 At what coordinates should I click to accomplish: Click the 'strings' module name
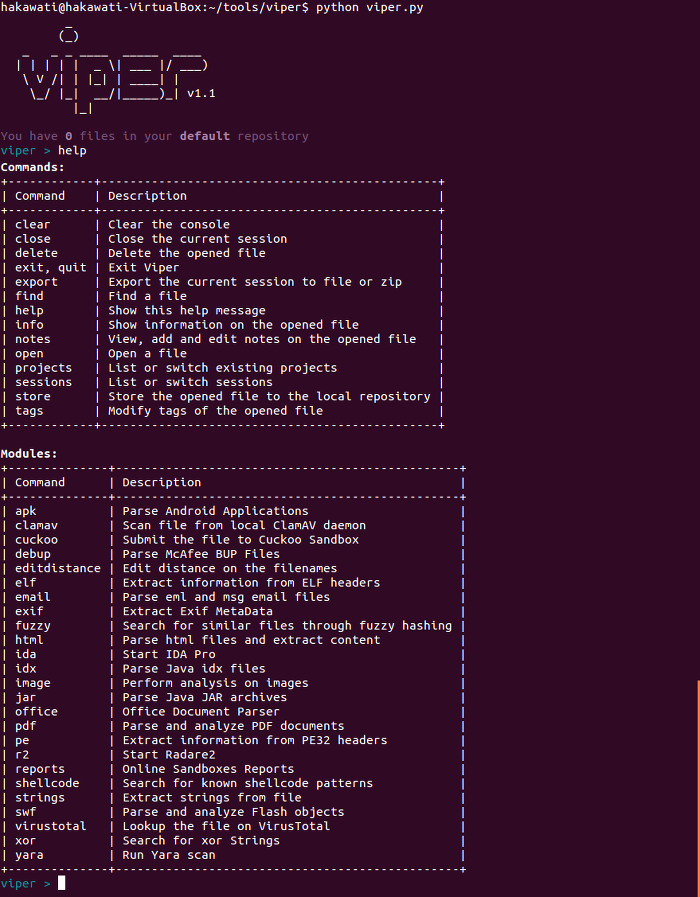pyautogui.click(x=40, y=797)
